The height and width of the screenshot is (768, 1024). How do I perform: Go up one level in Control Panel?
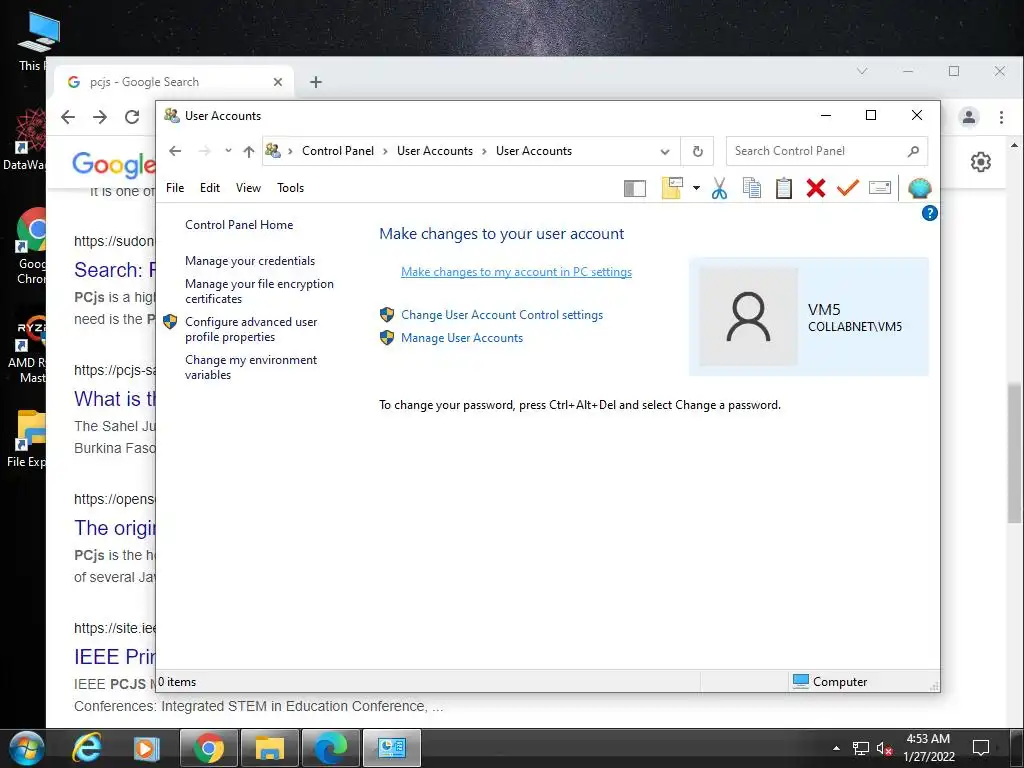(249, 152)
